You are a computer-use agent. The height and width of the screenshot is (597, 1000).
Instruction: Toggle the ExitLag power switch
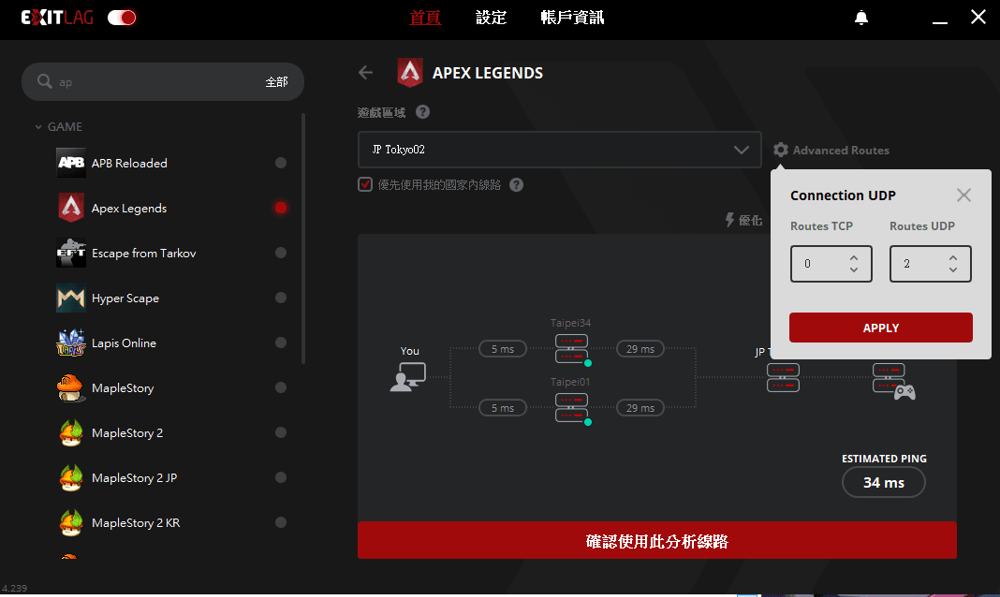121,17
